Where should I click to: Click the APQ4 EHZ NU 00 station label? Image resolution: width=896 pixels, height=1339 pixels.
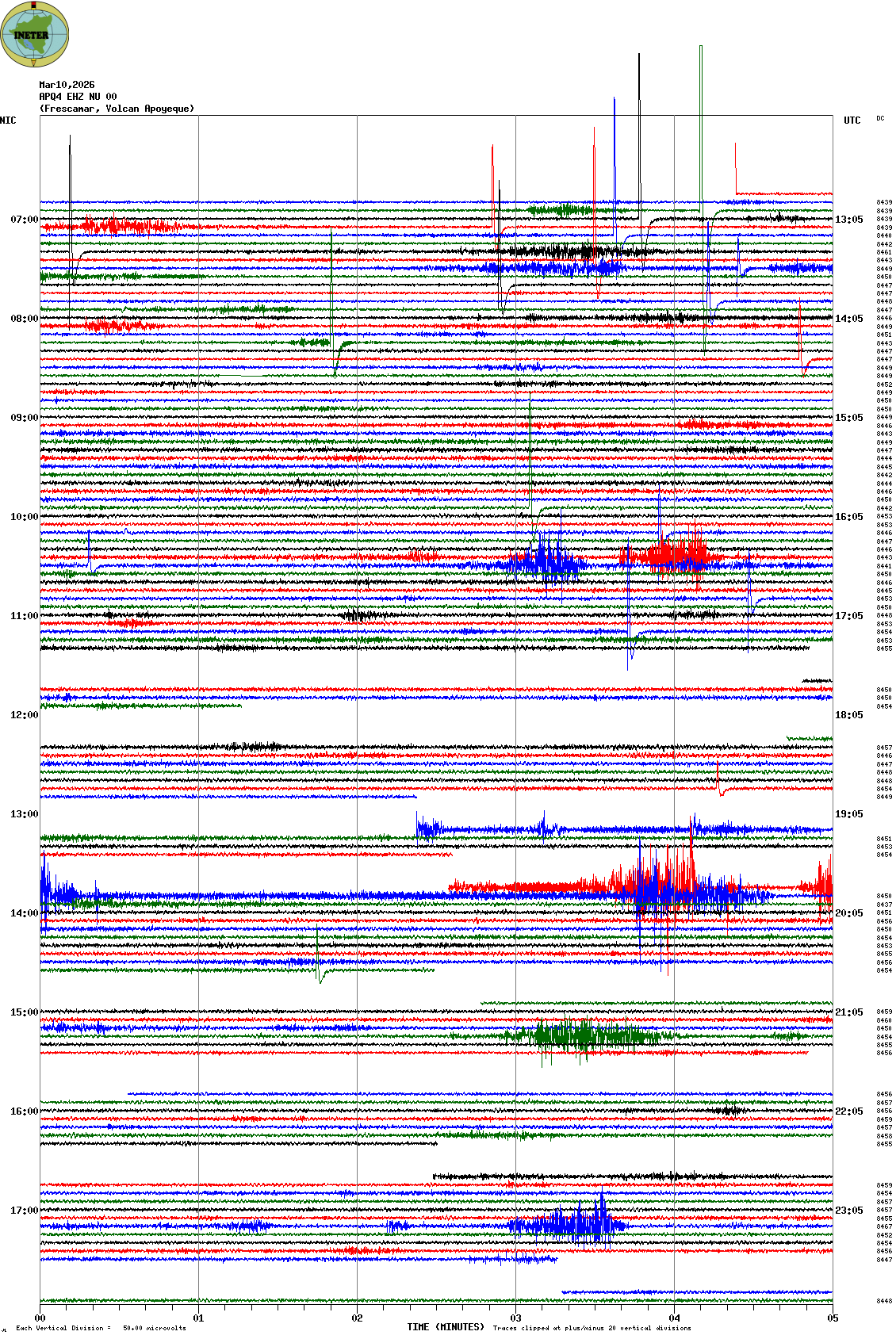coord(78,97)
